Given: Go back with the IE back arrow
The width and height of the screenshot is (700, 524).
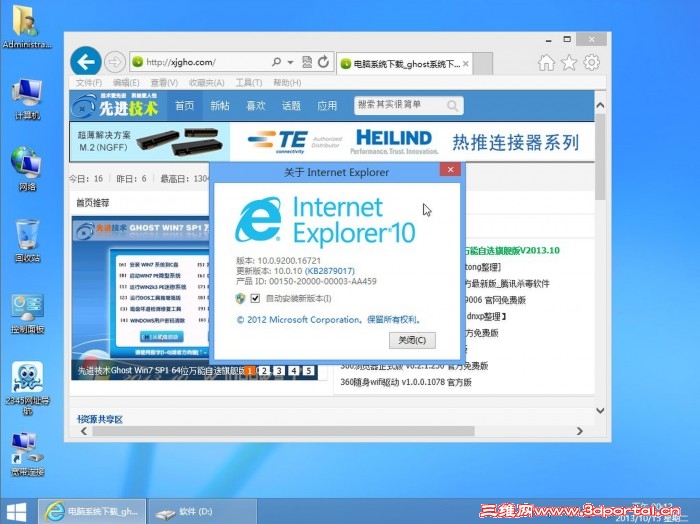Looking at the screenshot, I should pyautogui.click(x=85, y=62).
